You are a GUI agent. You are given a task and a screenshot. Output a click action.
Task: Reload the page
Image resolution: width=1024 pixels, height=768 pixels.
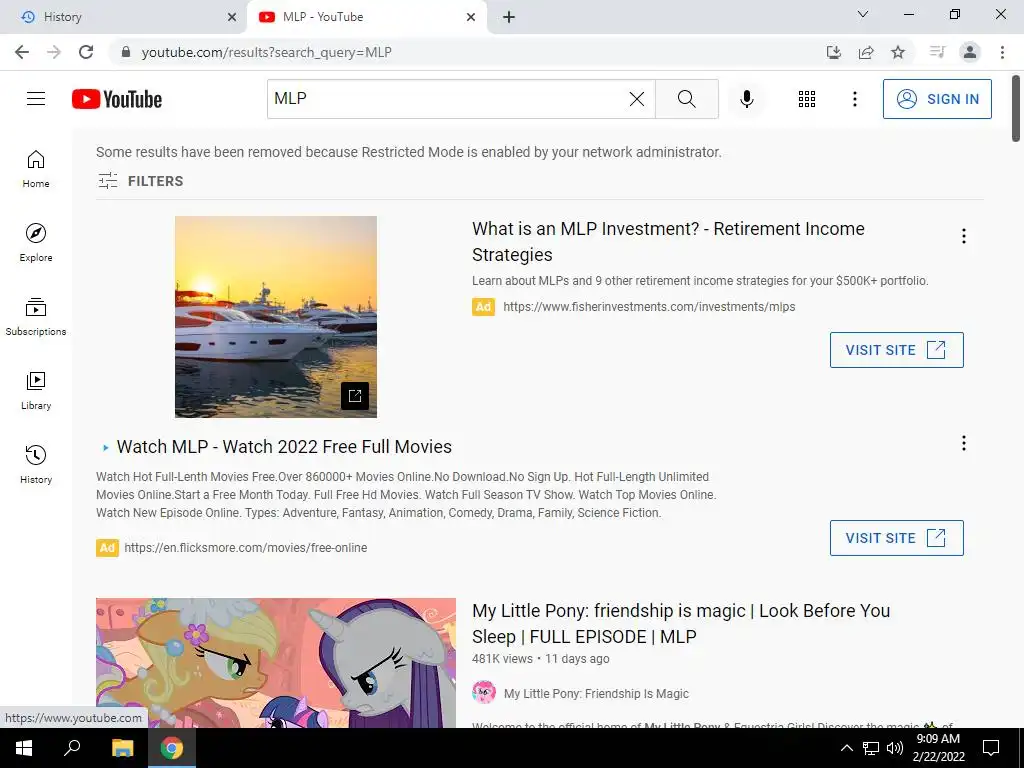[86, 52]
